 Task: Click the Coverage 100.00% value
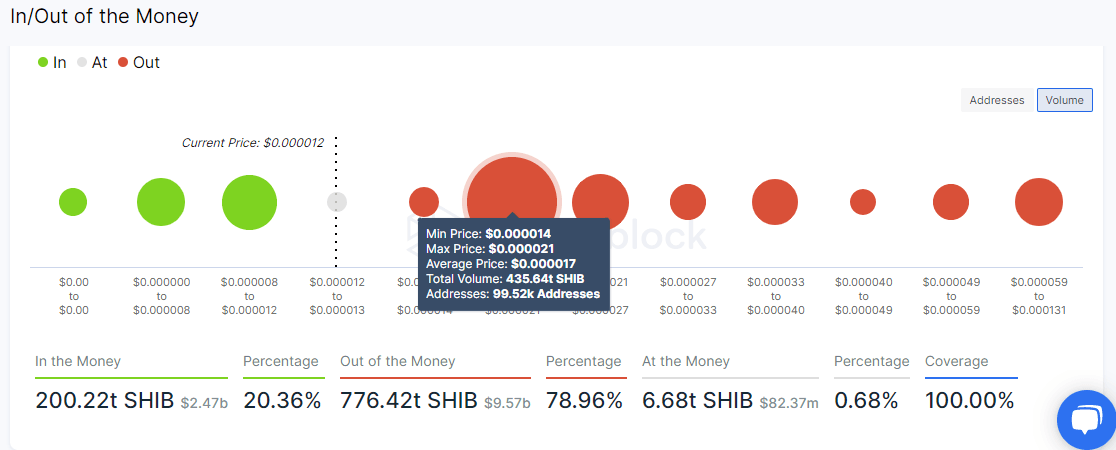point(969,402)
